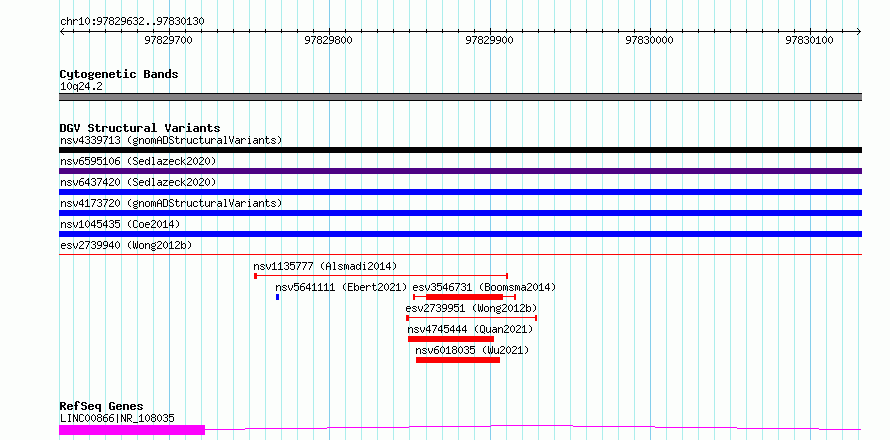Viewport: 890px width, 440px height.
Task: Click the nsv6437420 blue variant bar
Action: (460, 192)
